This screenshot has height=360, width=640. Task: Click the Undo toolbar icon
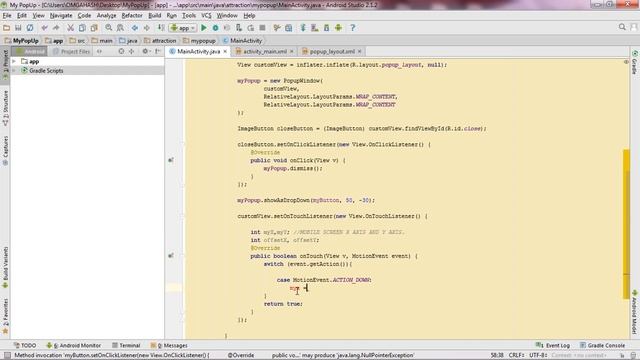coord(44,28)
